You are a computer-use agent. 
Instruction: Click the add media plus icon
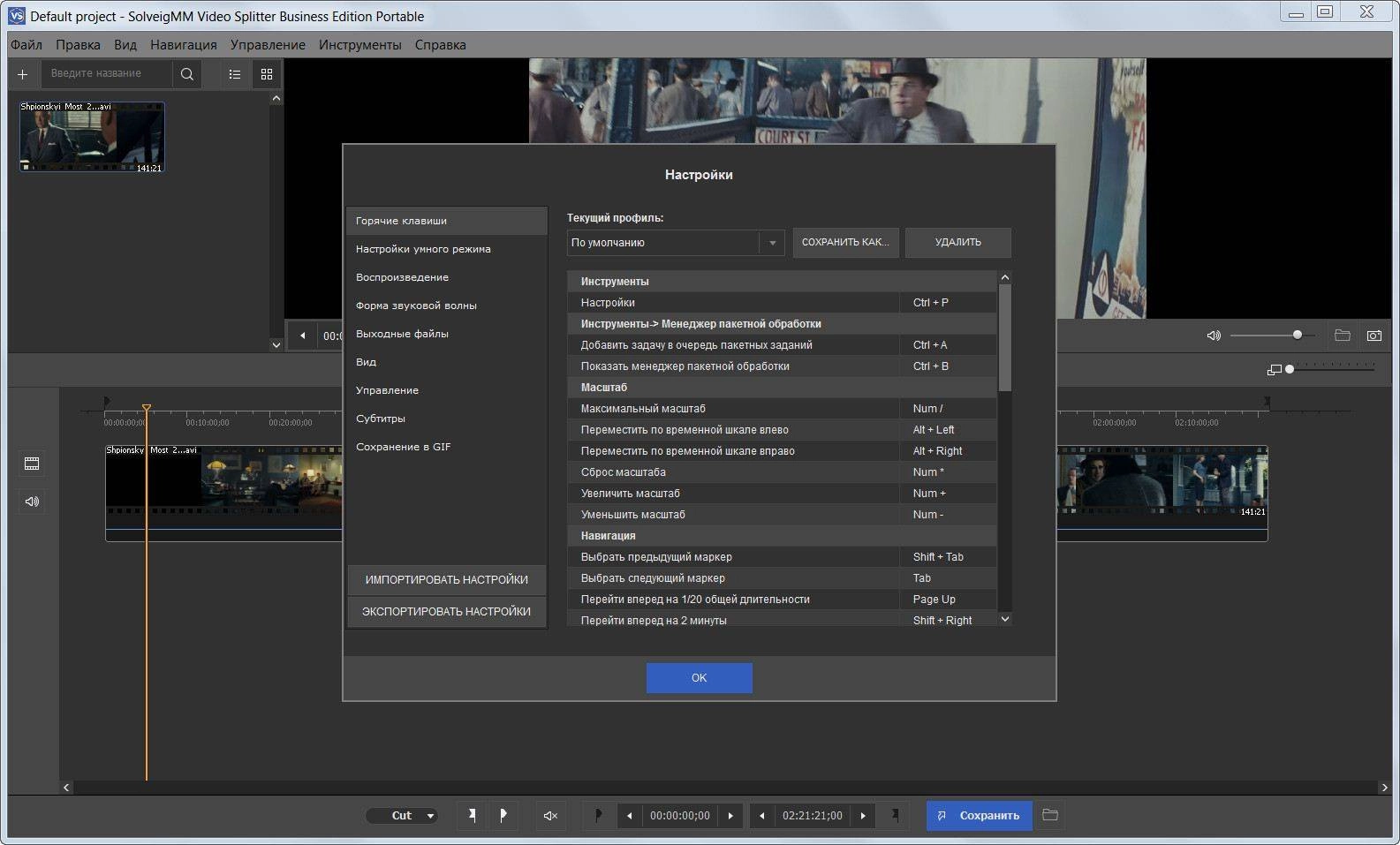pos(23,74)
